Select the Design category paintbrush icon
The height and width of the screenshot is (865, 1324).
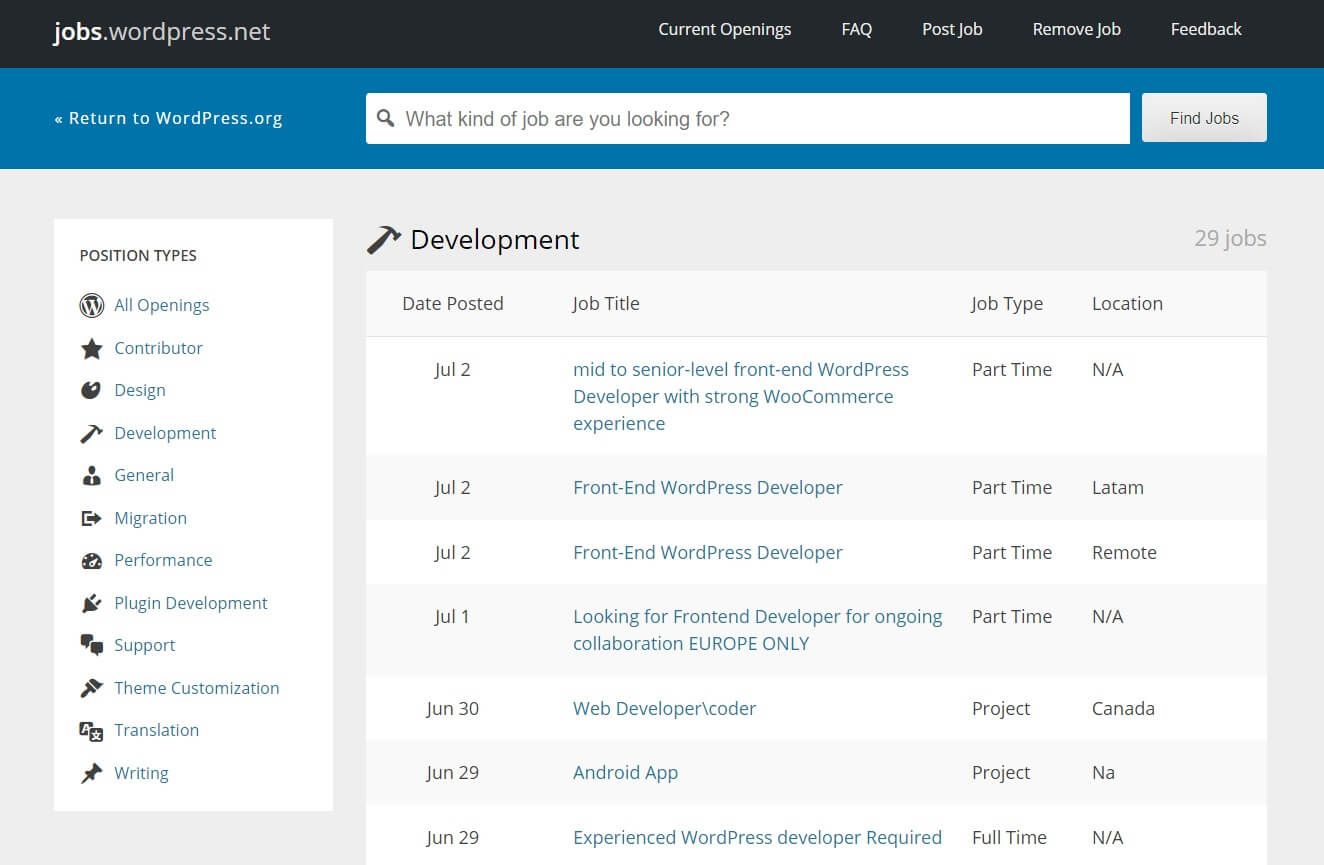tap(91, 390)
